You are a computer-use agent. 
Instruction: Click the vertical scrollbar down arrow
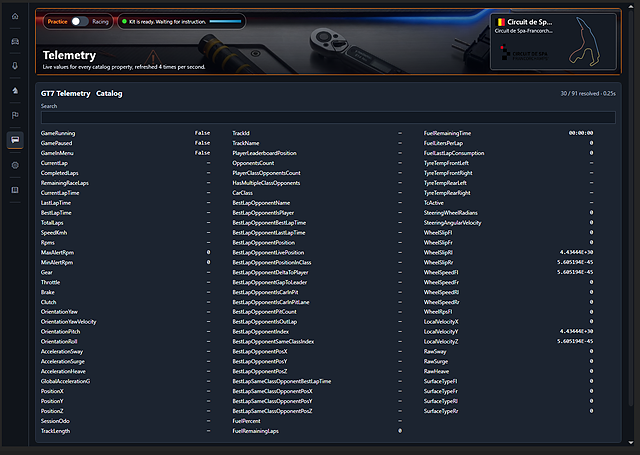(x=631, y=442)
